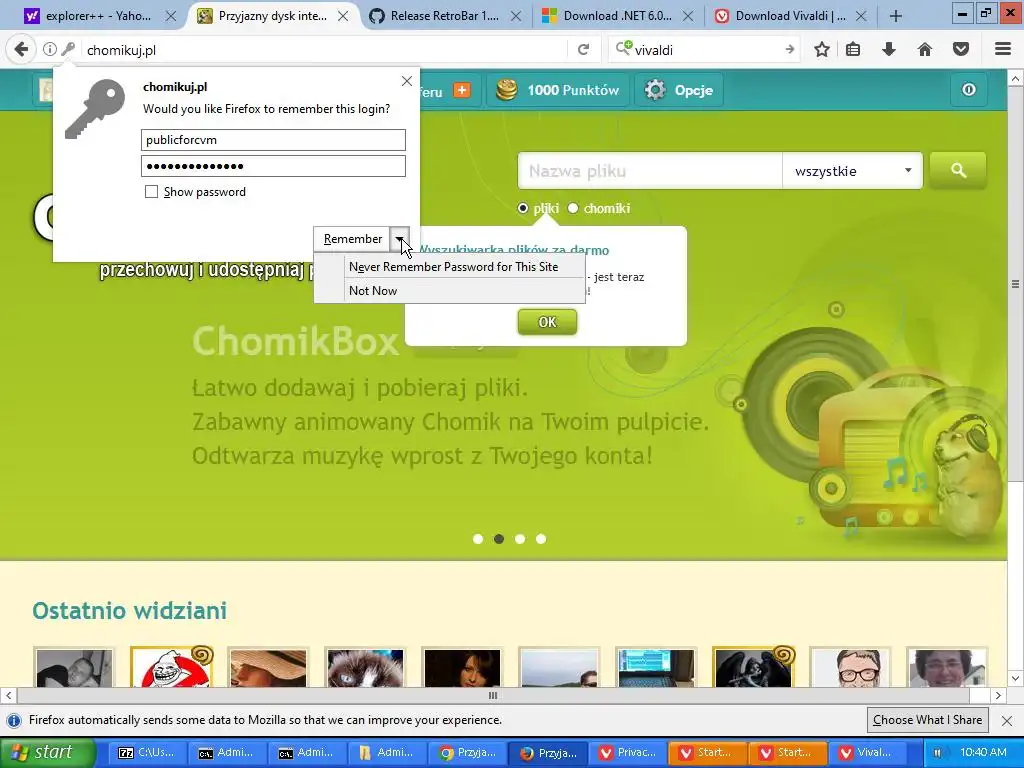Open the glasses man user thumbnail

850,667
